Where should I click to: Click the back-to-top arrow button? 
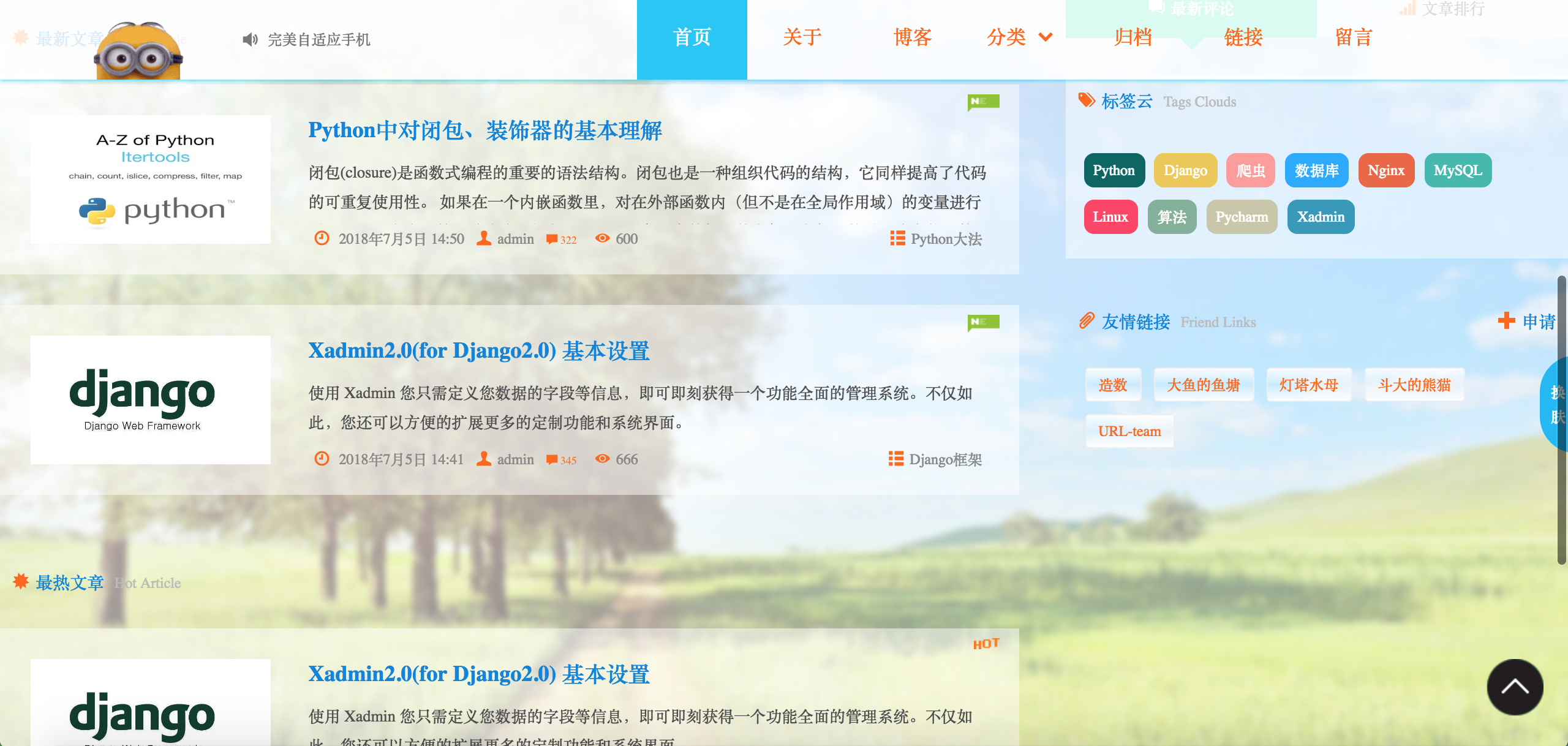point(1514,687)
